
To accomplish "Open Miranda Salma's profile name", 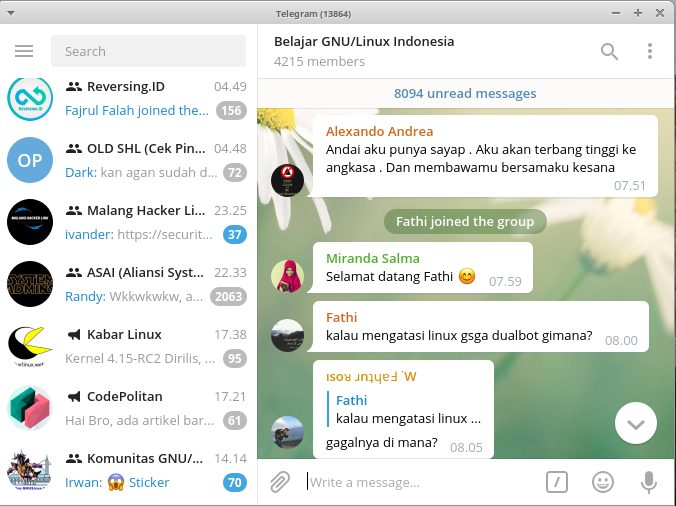I will point(373,259).
